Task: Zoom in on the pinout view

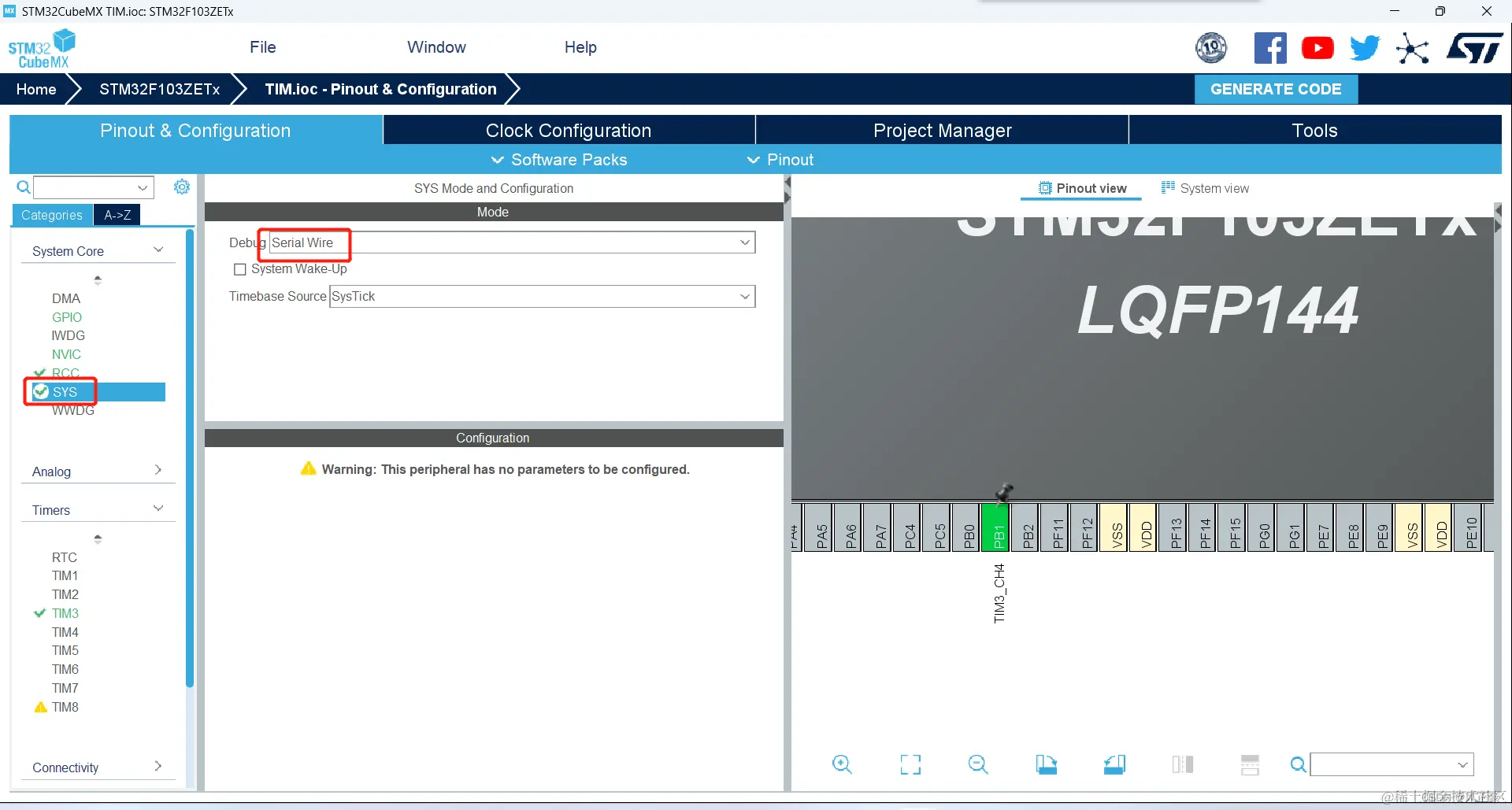Action: 842,764
